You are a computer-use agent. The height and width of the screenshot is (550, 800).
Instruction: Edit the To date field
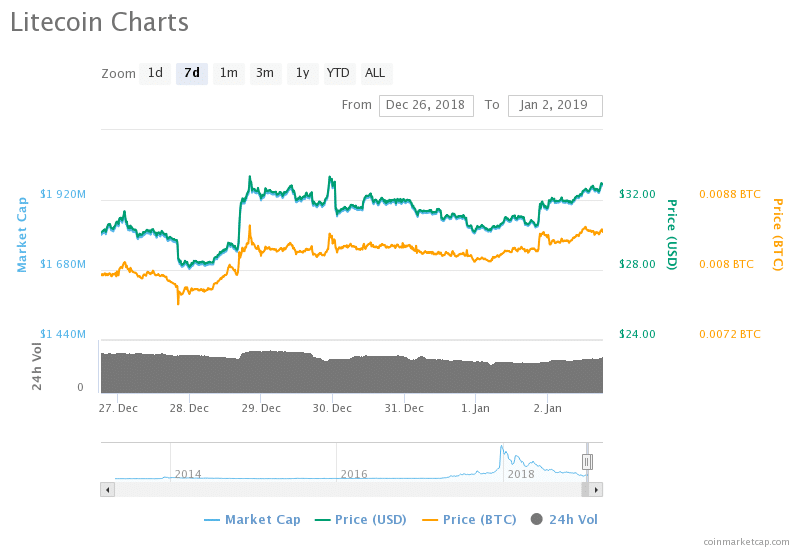(555, 106)
